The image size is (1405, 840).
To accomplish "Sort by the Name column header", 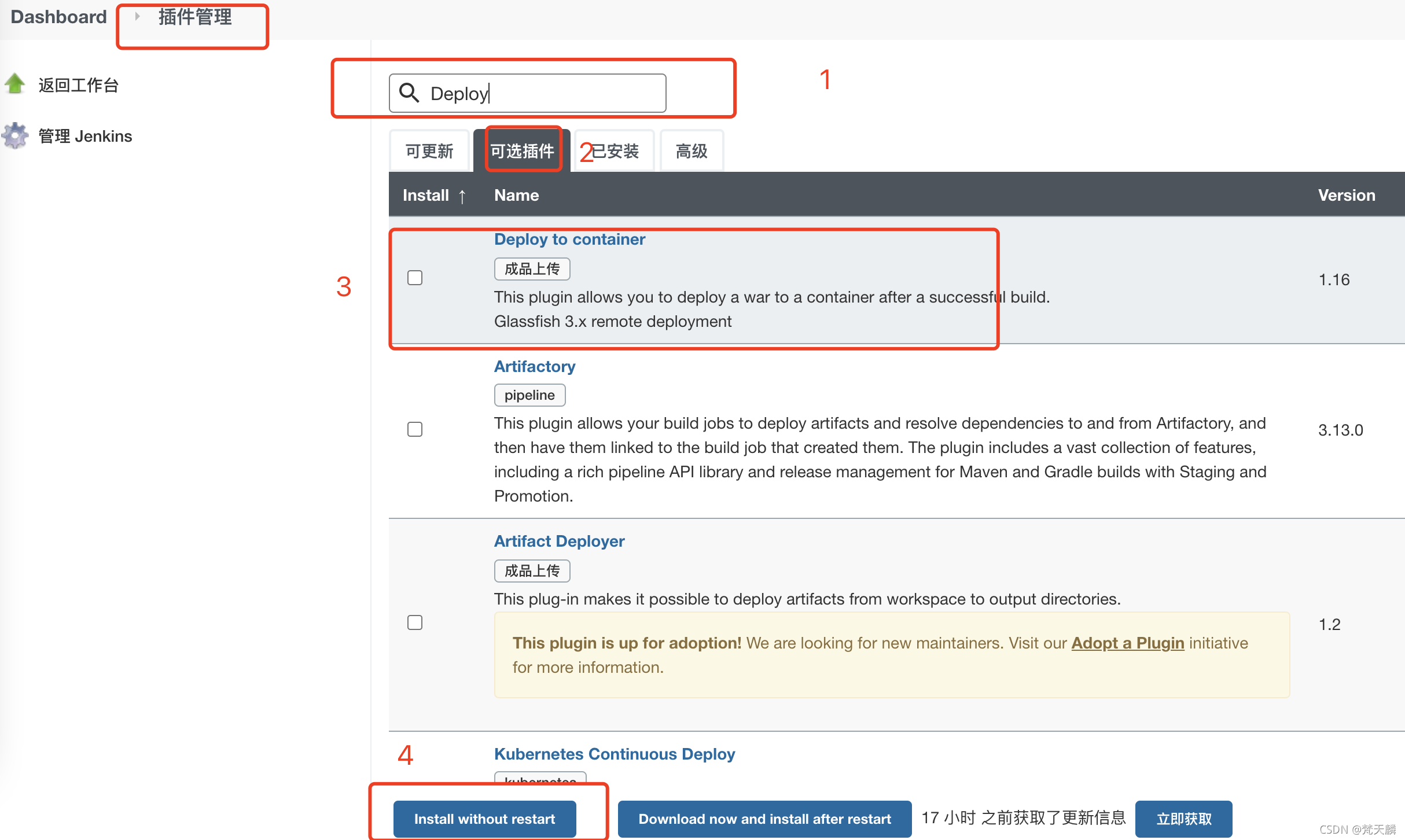I will tap(517, 196).
